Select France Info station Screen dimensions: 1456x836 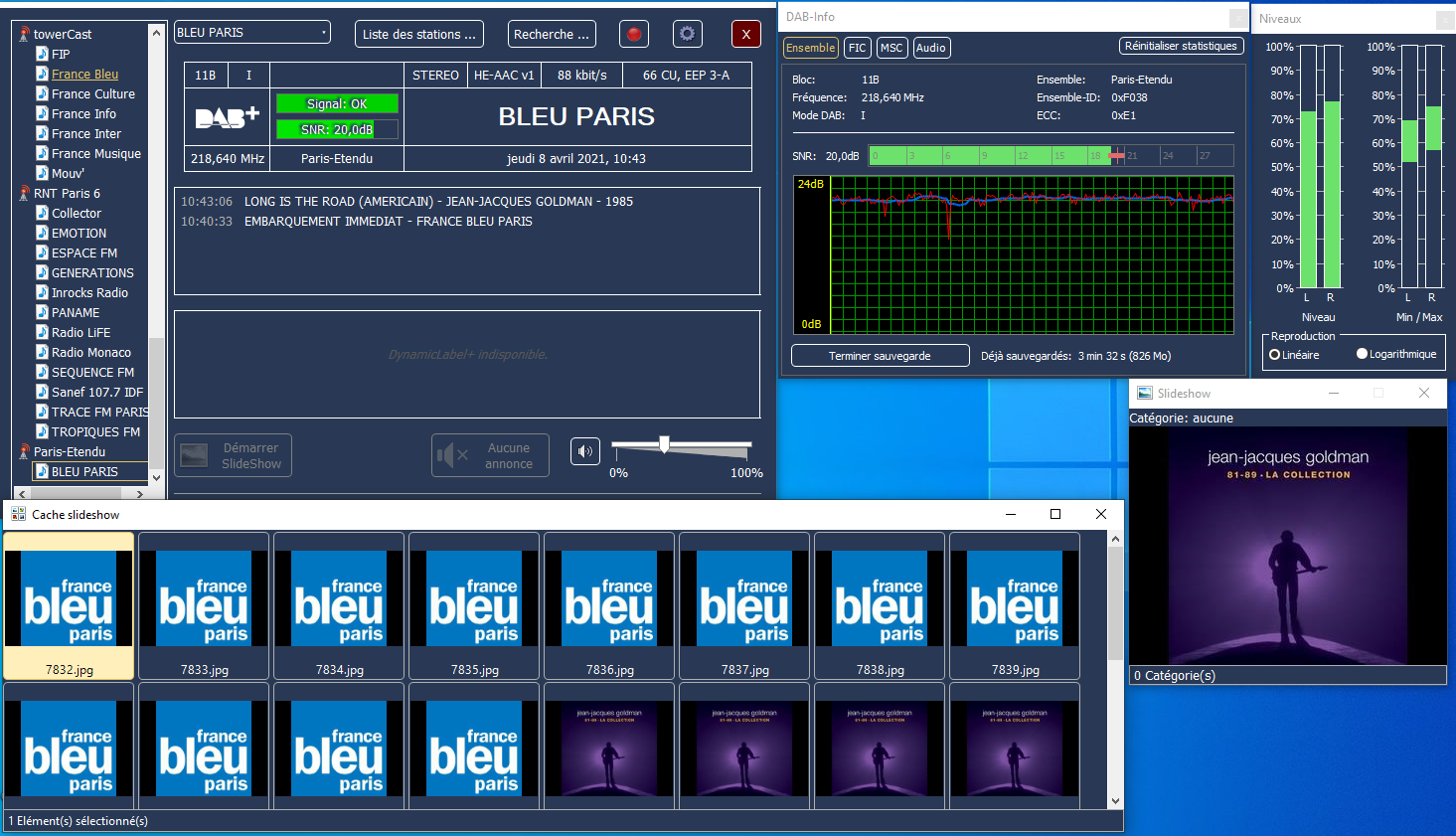(83, 113)
